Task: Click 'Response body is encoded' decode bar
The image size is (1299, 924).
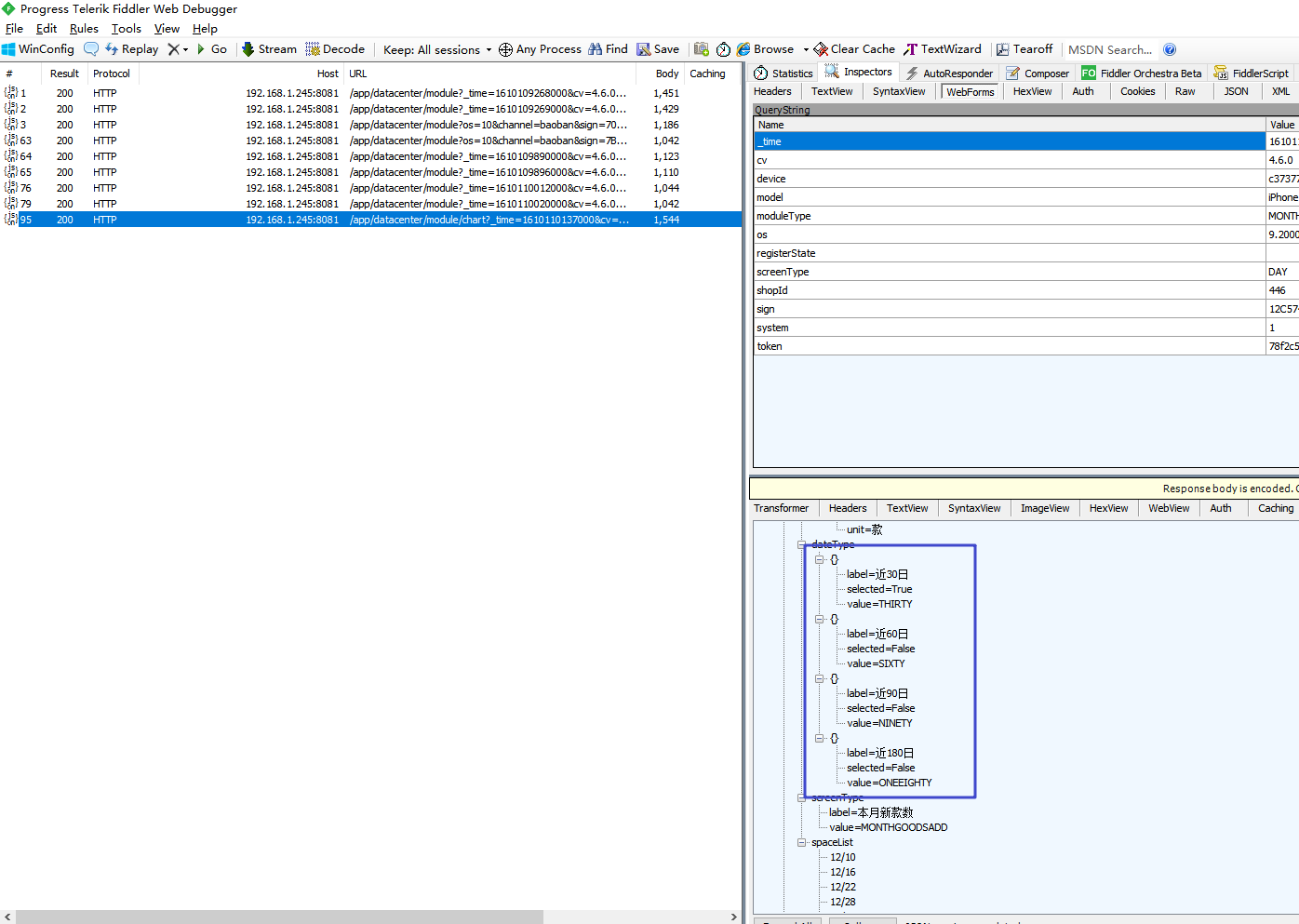Action: pyautogui.click(x=1024, y=489)
